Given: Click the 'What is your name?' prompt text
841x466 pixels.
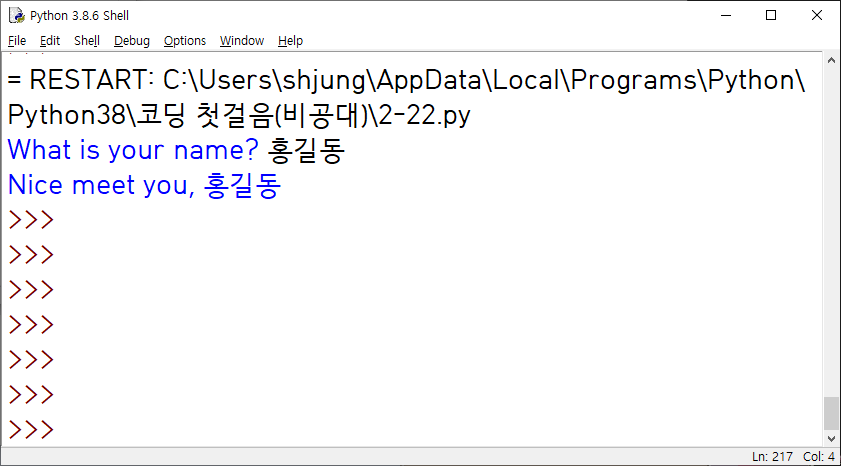Looking at the screenshot, I should pos(133,150).
